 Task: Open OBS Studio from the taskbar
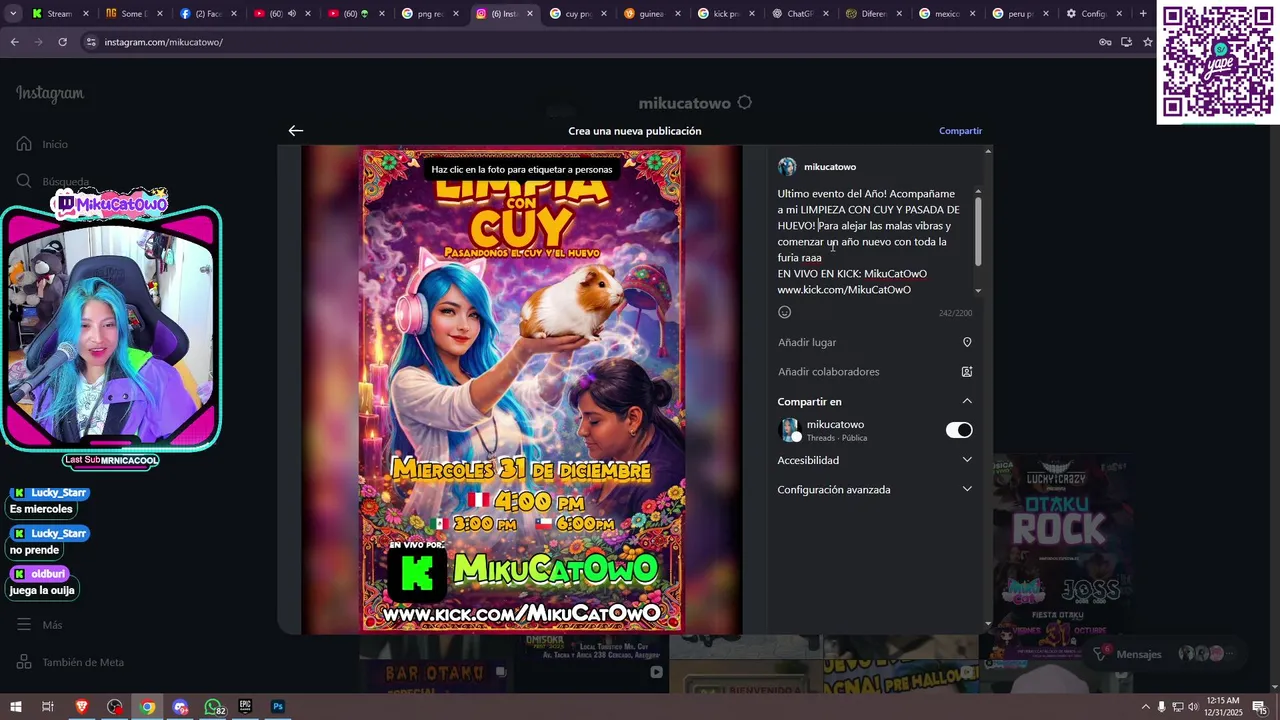pyautogui.click(x=115, y=707)
